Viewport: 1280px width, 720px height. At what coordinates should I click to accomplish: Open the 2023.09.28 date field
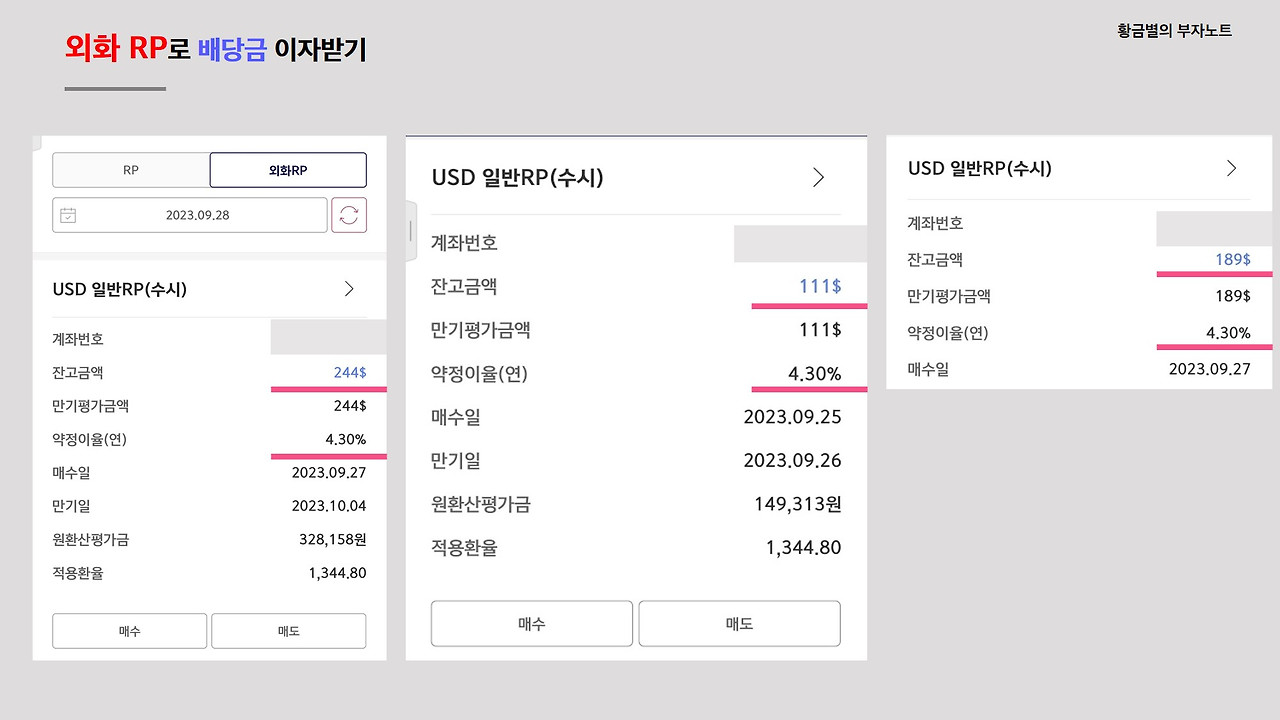click(x=190, y=215)
